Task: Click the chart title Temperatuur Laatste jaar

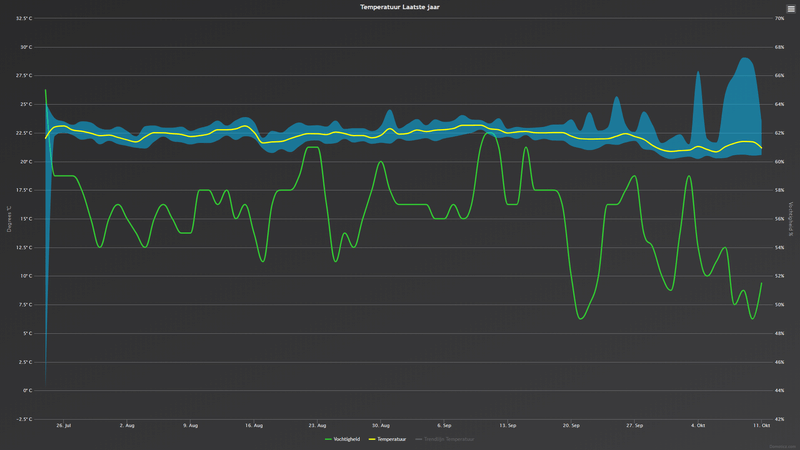Action: (399, 7)
